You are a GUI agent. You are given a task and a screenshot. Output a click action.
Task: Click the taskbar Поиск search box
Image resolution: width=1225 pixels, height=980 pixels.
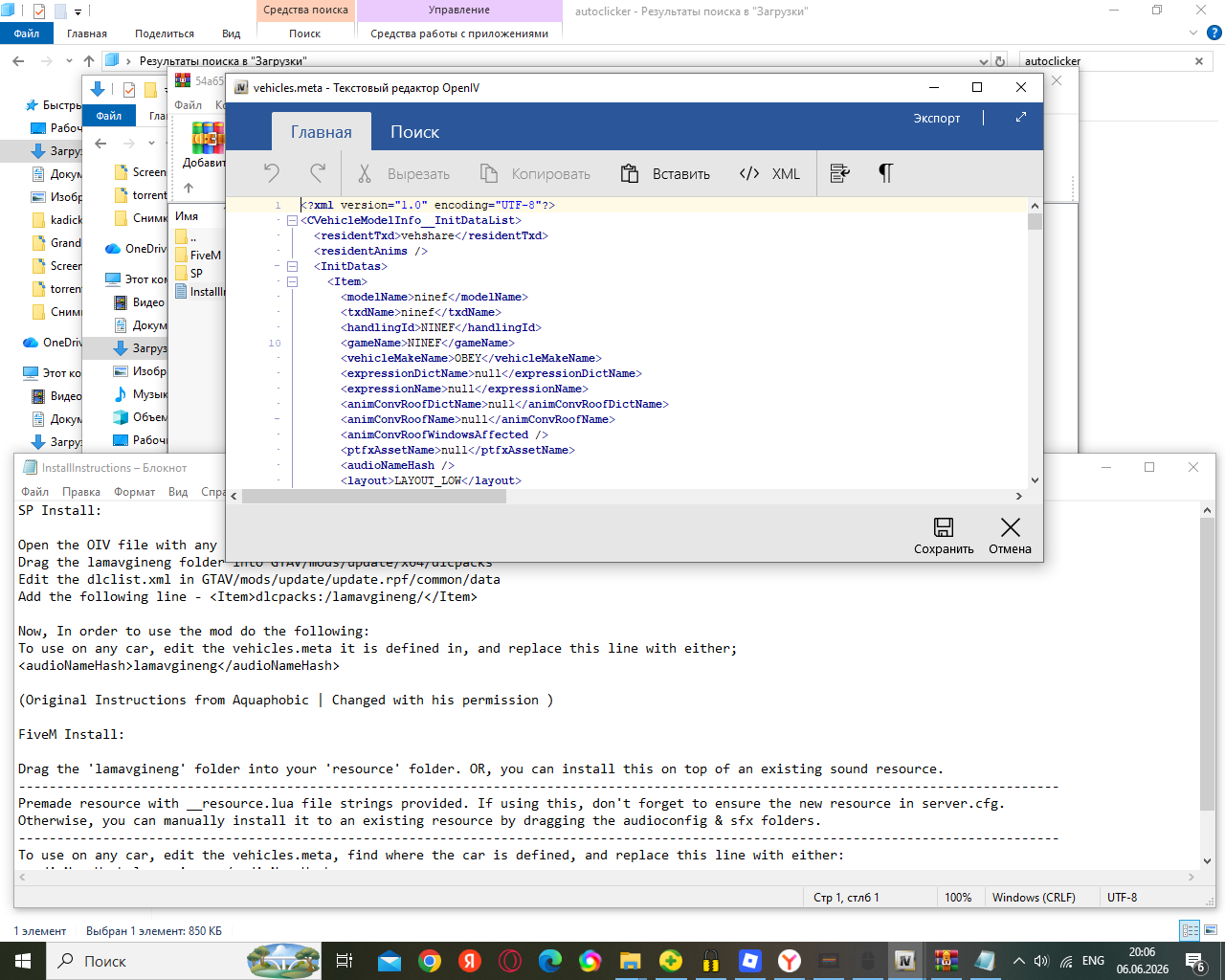coord(184,961)
